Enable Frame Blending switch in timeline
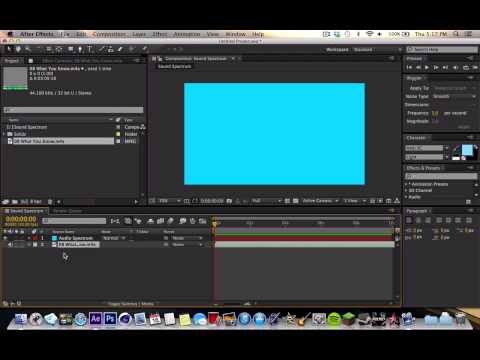The image size is (480, 360). click(160, 221)
